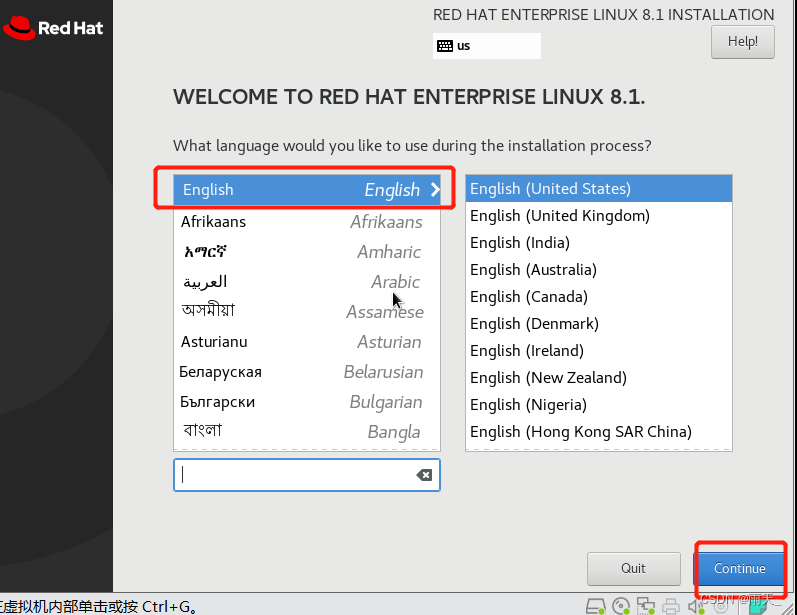The height and width of the screenshot is (615, 797).
Task: Select English (Australia) locale
Action: click(599, 269)
